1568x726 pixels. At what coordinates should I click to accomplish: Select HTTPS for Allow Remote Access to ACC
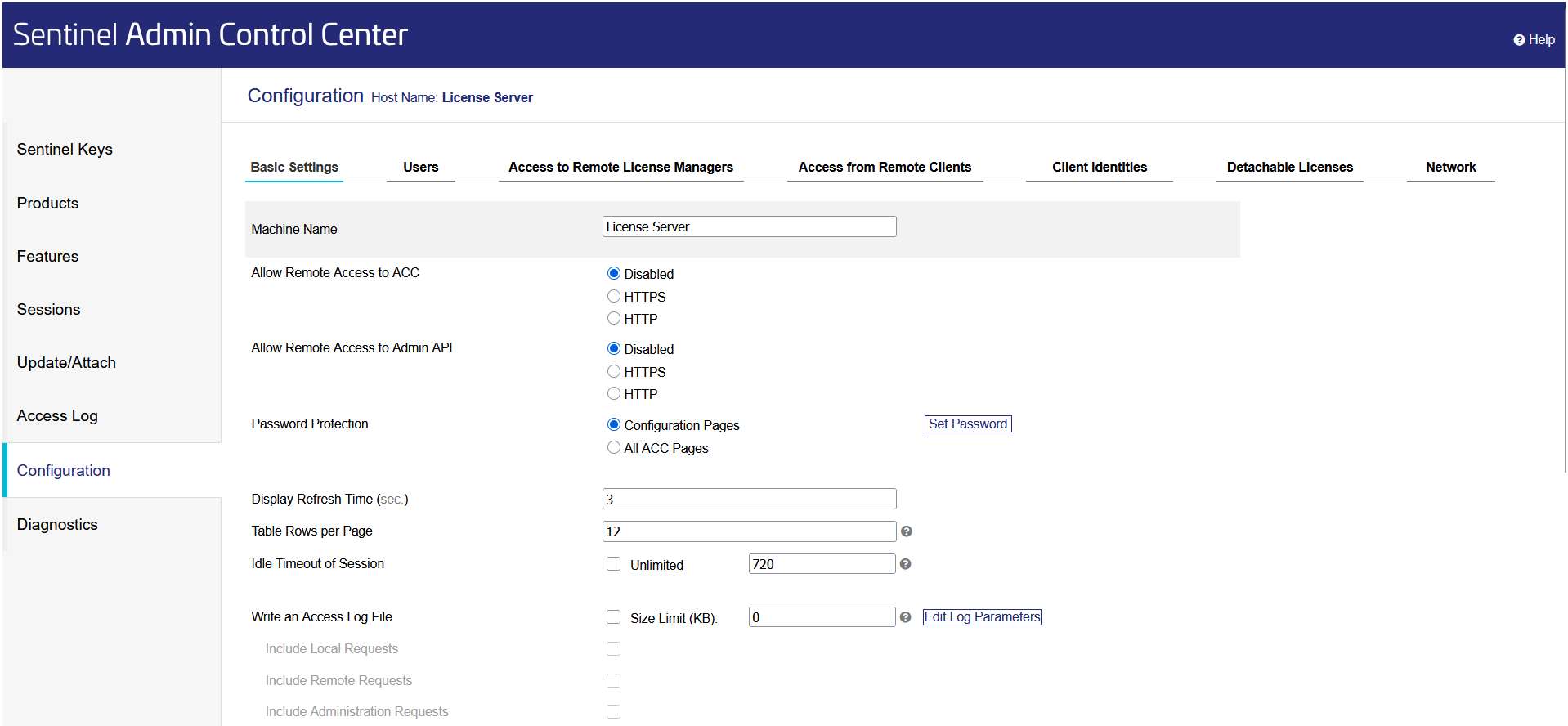pyautogui.click(x=614, y=296)
